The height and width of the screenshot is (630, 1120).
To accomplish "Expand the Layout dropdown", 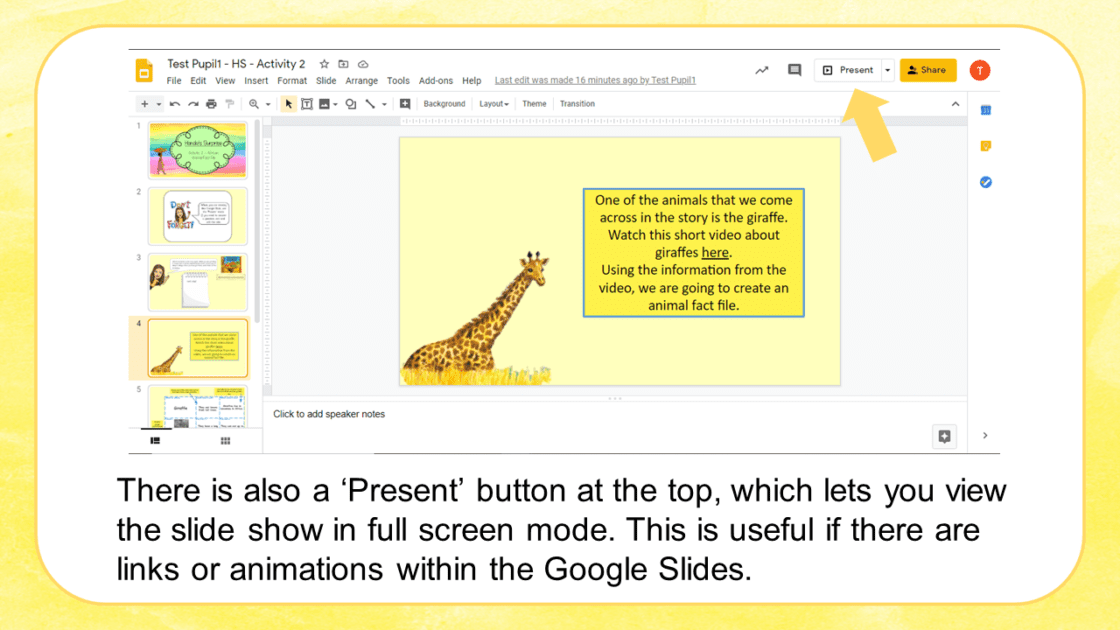I will click(x=493, y=104).
